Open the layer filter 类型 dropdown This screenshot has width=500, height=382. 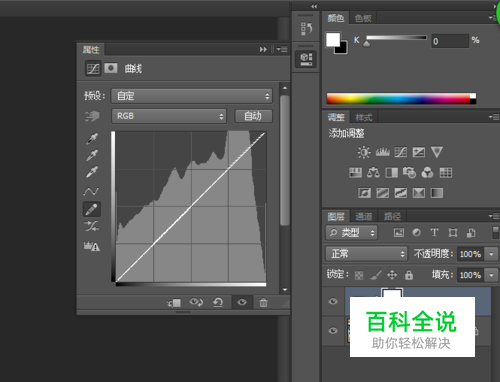(x=351, y=233)
